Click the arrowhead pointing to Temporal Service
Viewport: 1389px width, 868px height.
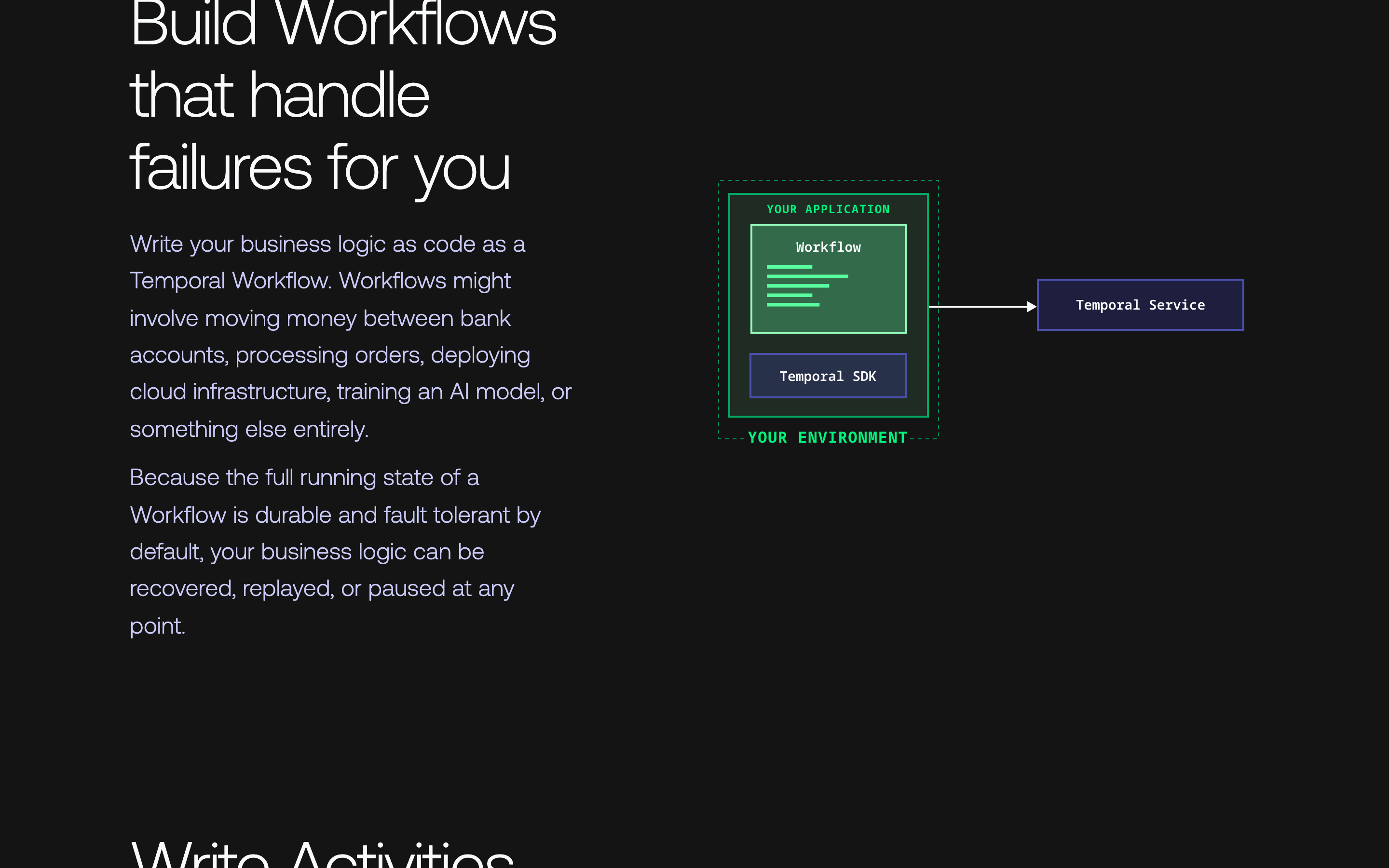point(1032,307)
